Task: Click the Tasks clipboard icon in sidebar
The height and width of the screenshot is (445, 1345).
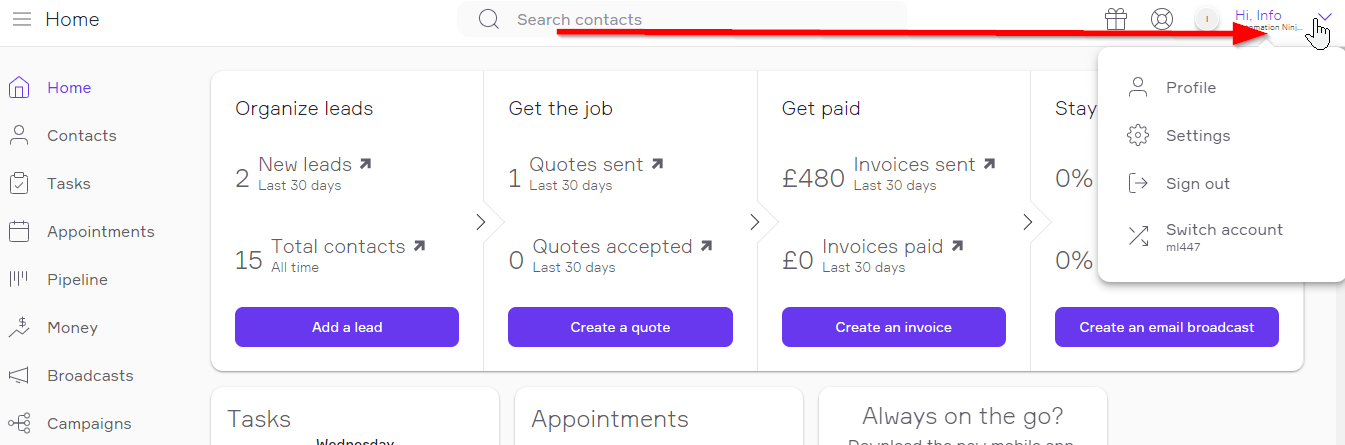Action: click(x=19, y=184)
